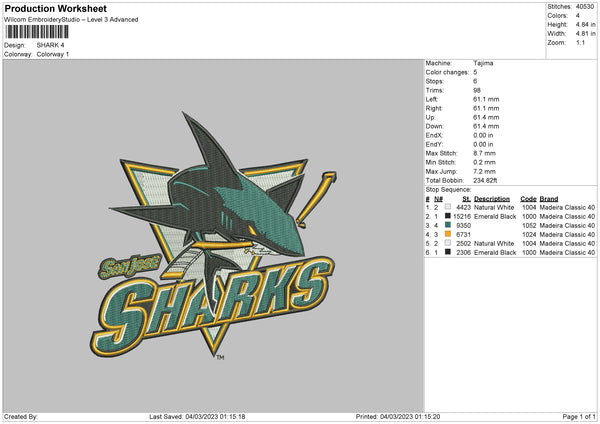This screenshot has width=600, height=424.
Task: Click the Code column header
Action: (529, 198)
